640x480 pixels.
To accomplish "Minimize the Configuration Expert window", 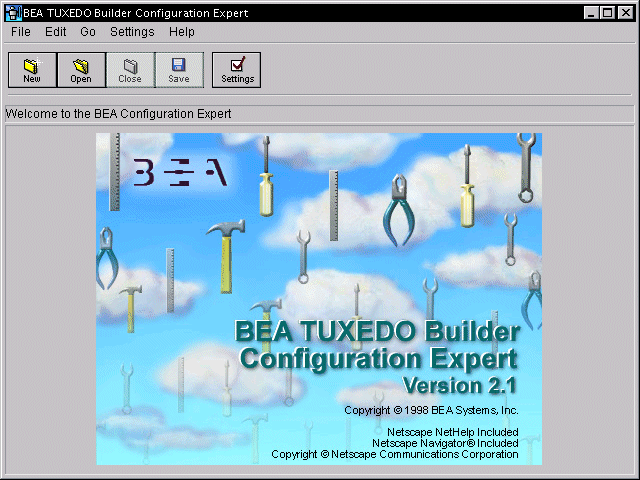I will coord(590,13).
